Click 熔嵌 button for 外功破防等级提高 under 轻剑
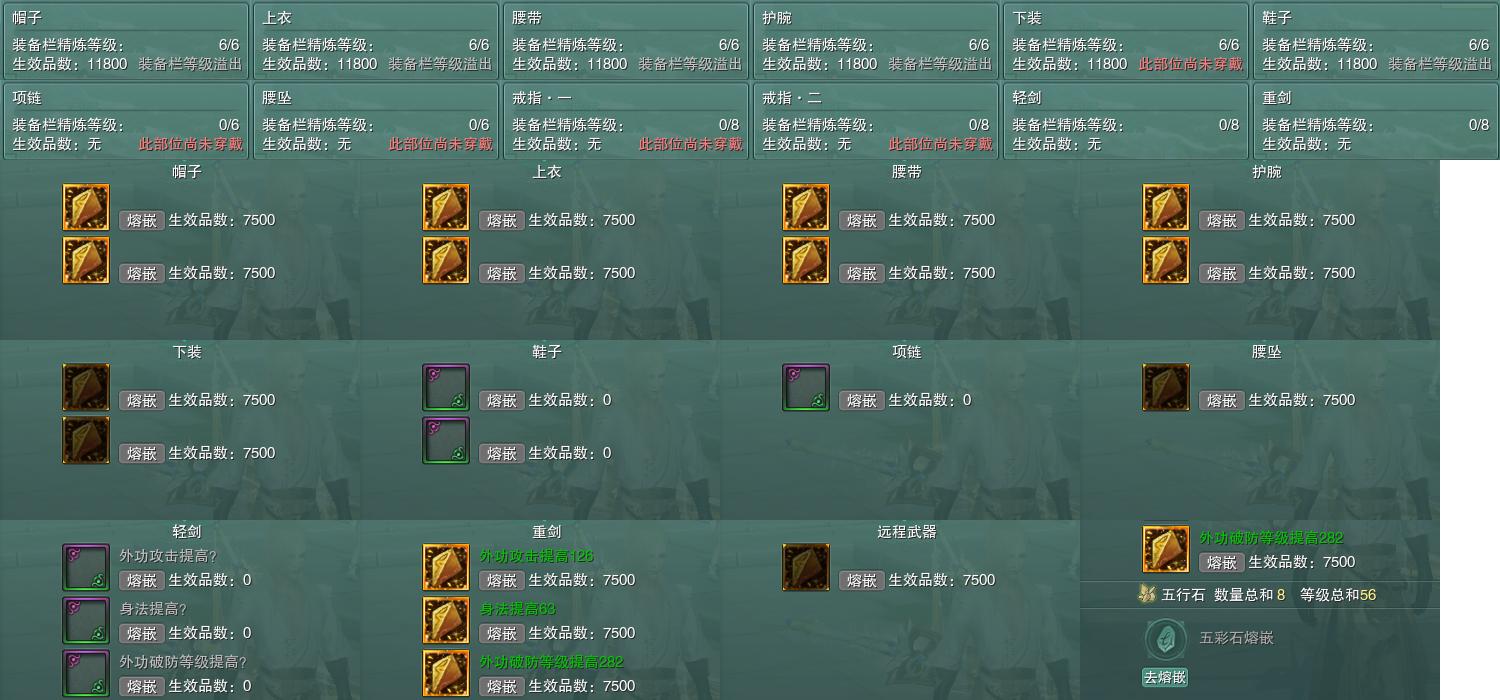 (x=141, y=686)
